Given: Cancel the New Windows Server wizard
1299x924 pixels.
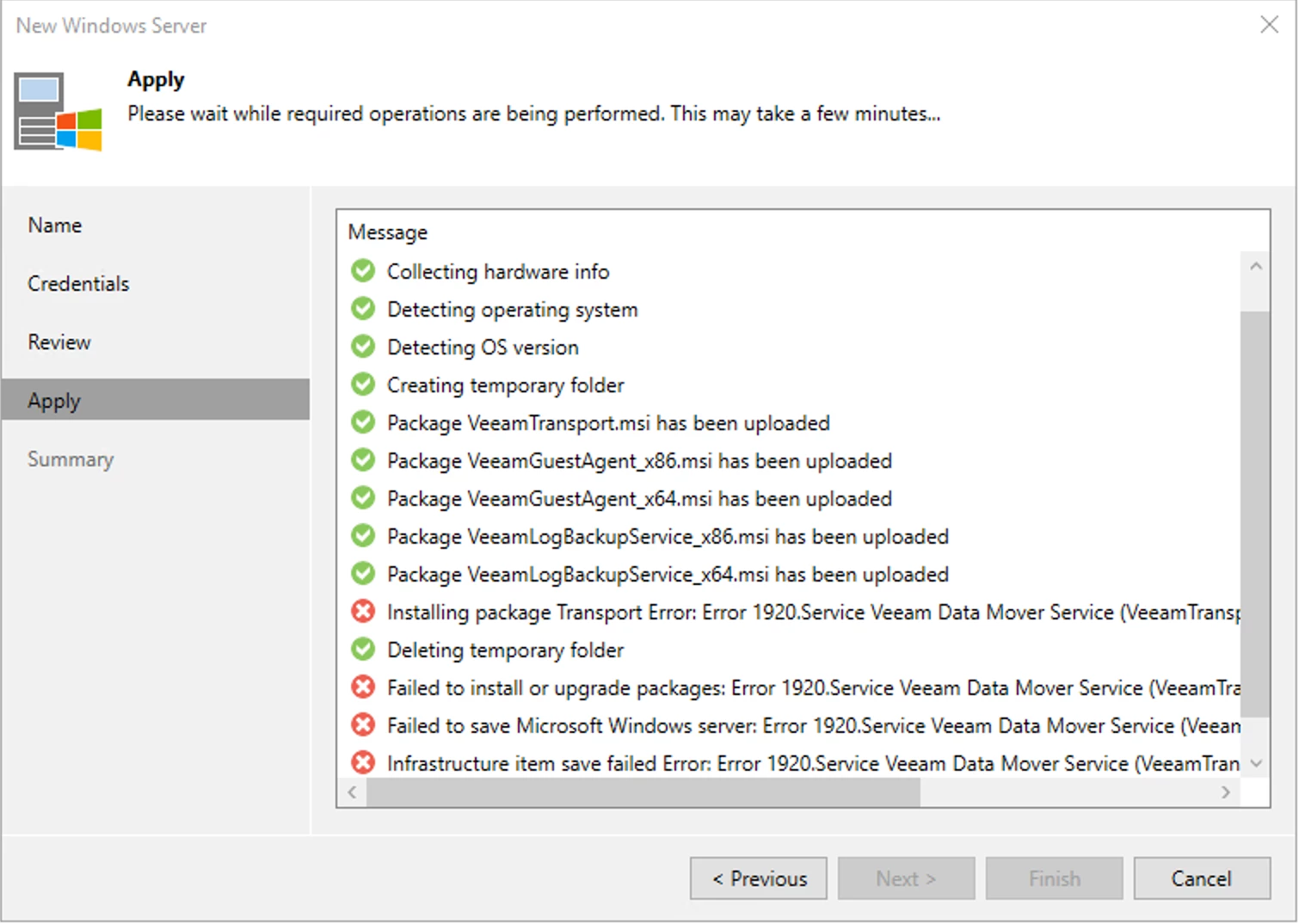Looking at the screenshot, I should pos(1201,878).
